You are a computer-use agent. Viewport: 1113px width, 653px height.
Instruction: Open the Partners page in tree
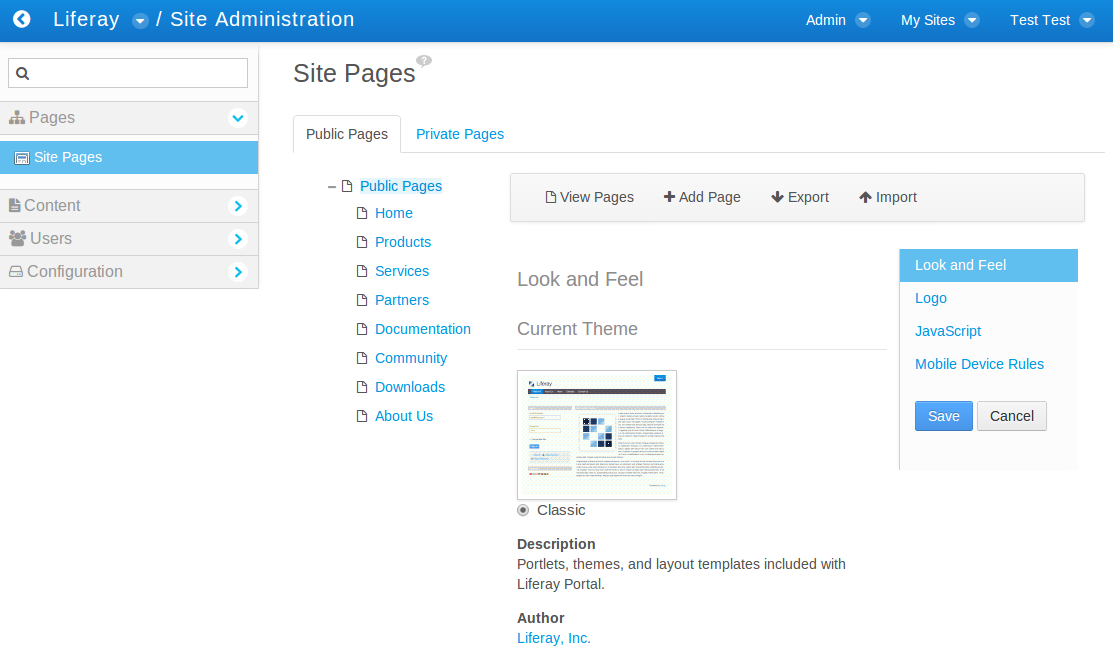402,300
